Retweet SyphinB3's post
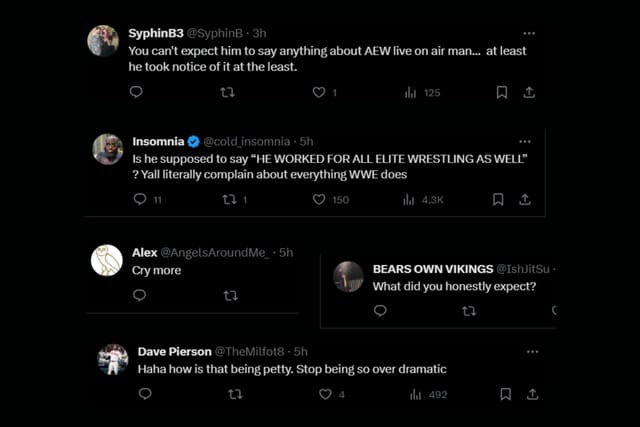This screenshot has height=427, width=640. pos(227,92)
